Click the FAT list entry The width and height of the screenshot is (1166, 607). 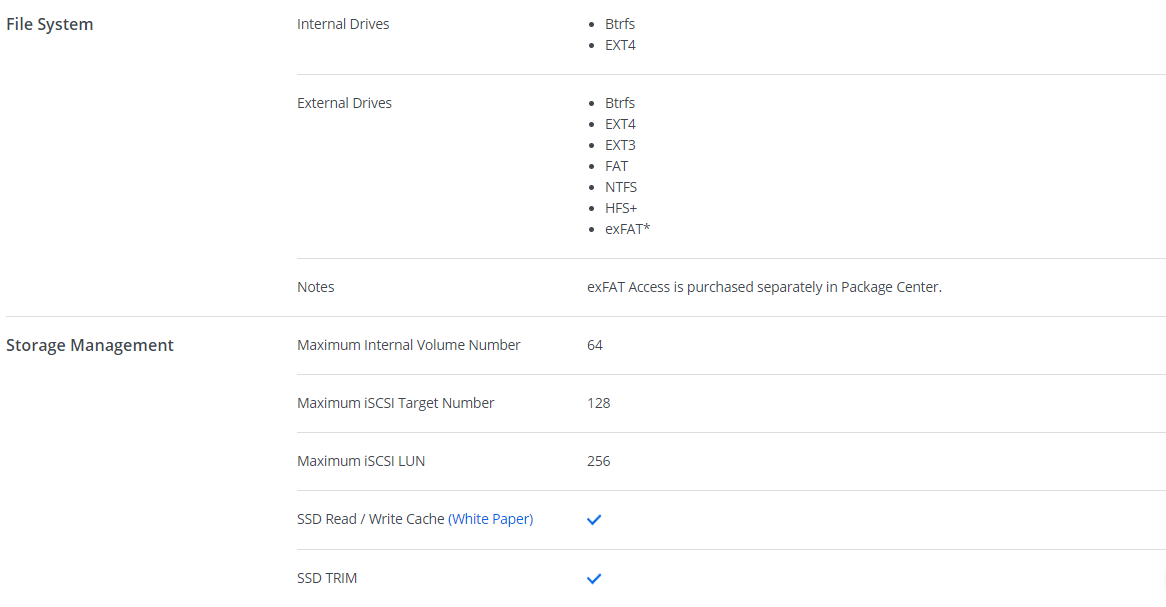click(617, 166)
